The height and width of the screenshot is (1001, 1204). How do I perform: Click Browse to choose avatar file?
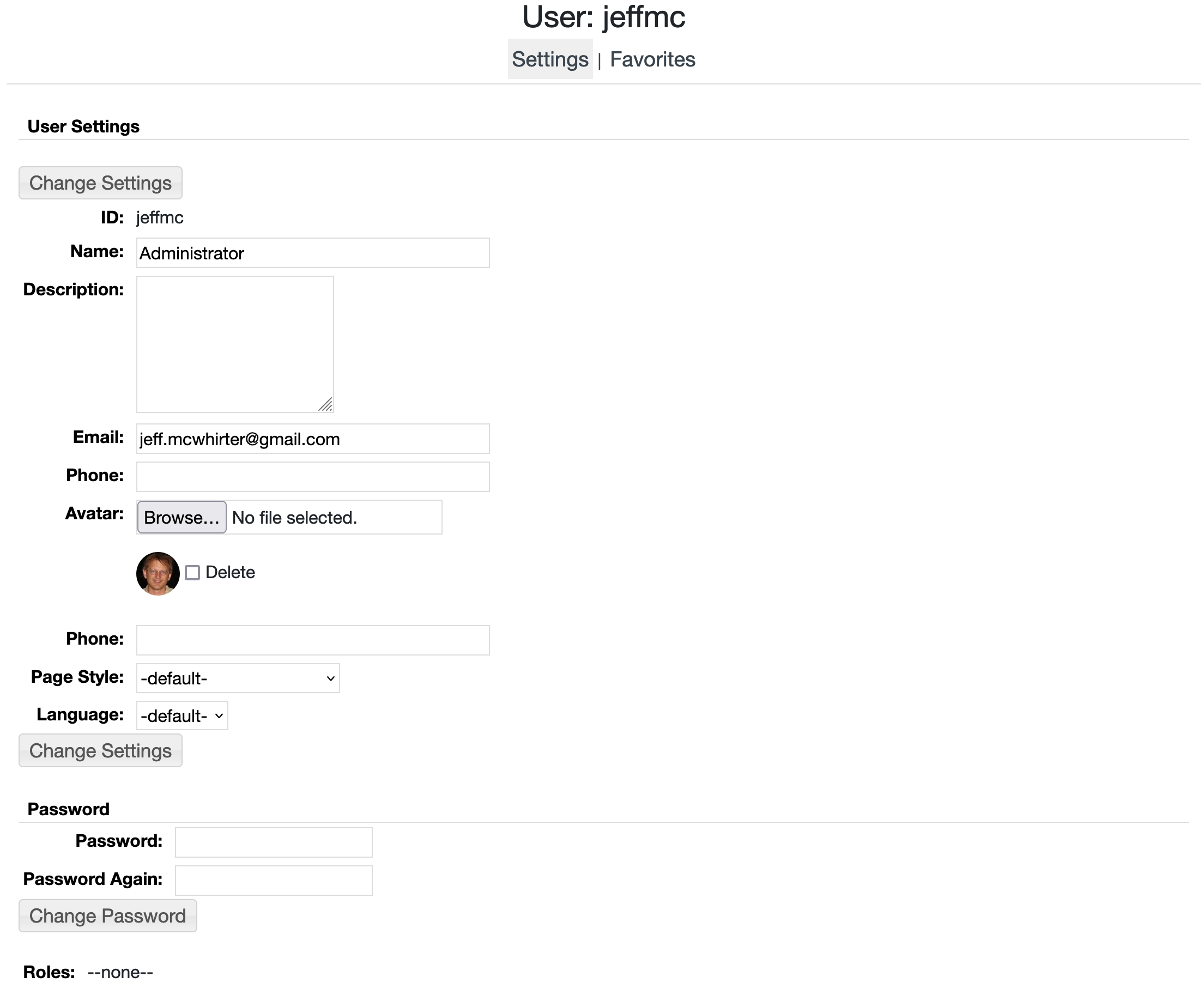(181, 517)
